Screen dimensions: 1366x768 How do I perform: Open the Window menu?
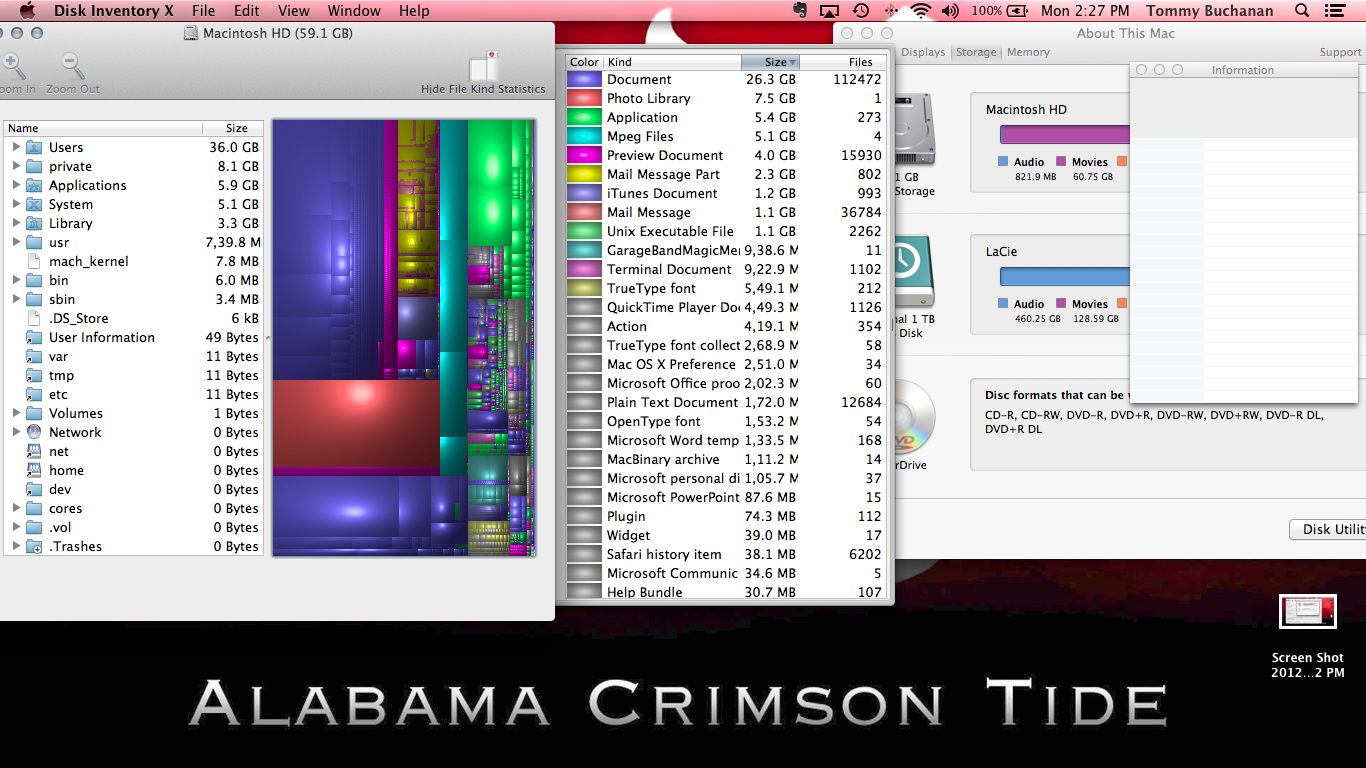pyautogui.click(x=354, y=11)
